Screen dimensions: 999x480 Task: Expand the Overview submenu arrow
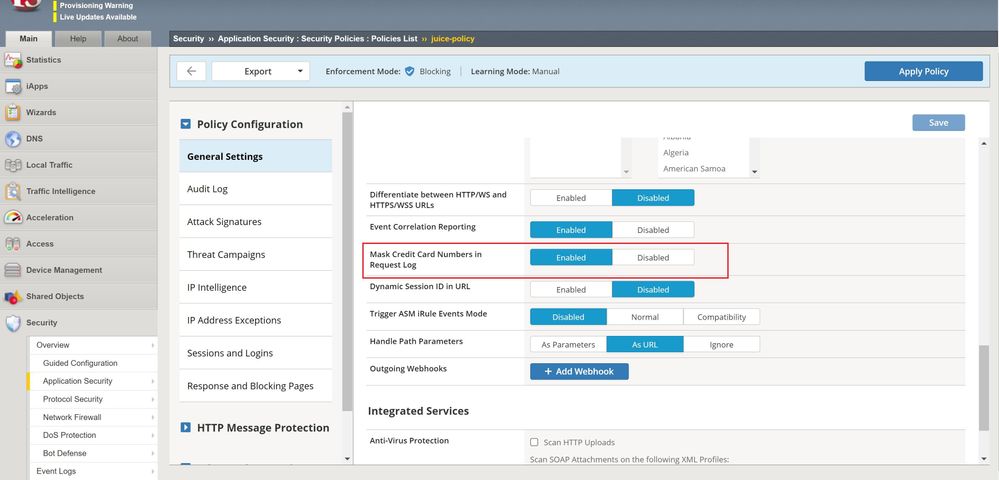coord(152,345)
